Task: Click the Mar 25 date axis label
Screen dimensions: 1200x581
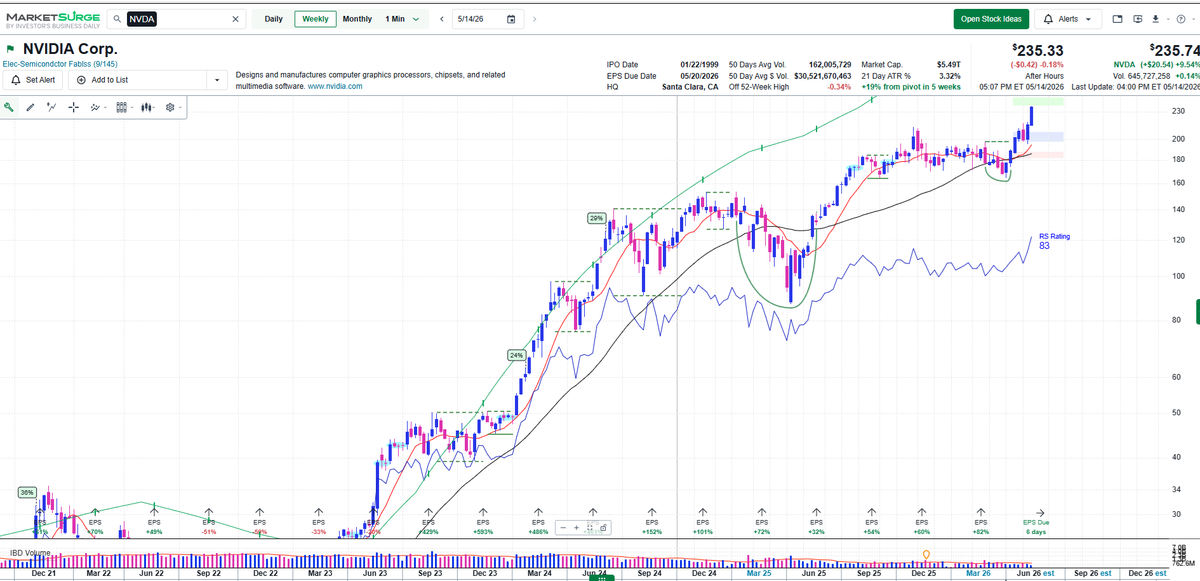Action: pyautogui.click(x=761, y=573)
